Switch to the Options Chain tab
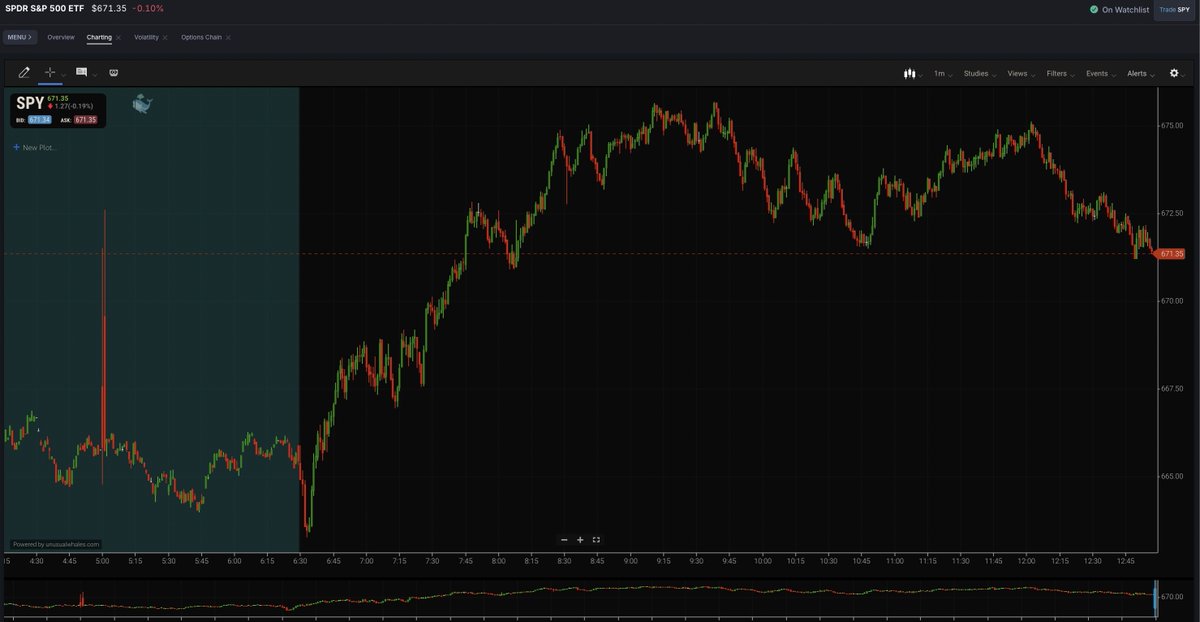Viewport: 1200px width, 622px height. click(x=201, y=37)
